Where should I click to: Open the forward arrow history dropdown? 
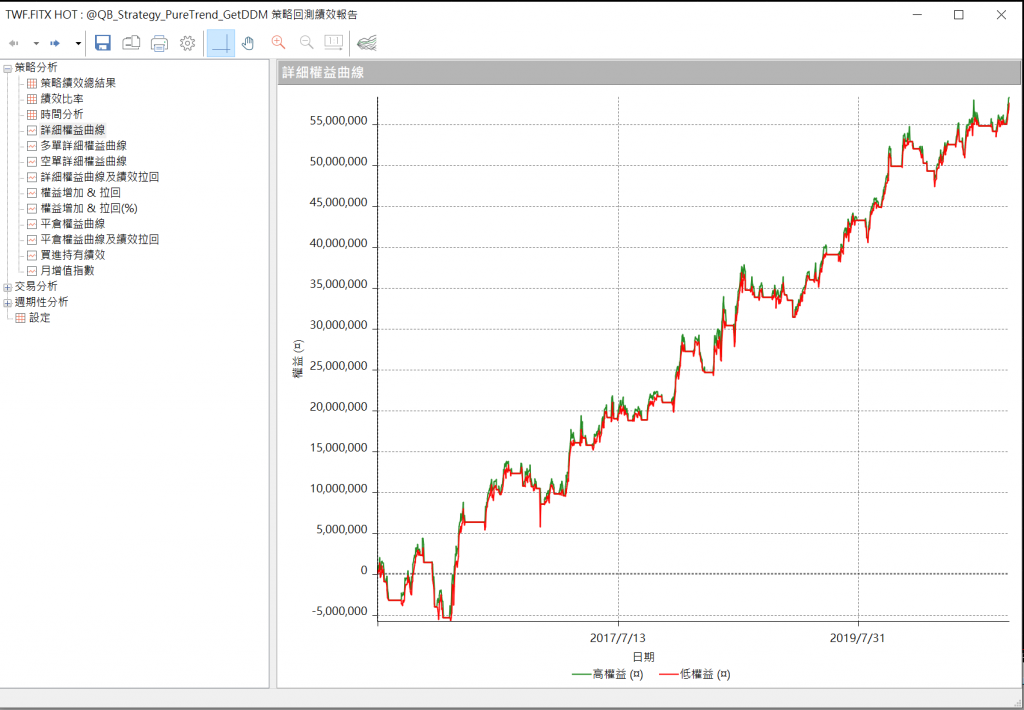coord(78,44)
